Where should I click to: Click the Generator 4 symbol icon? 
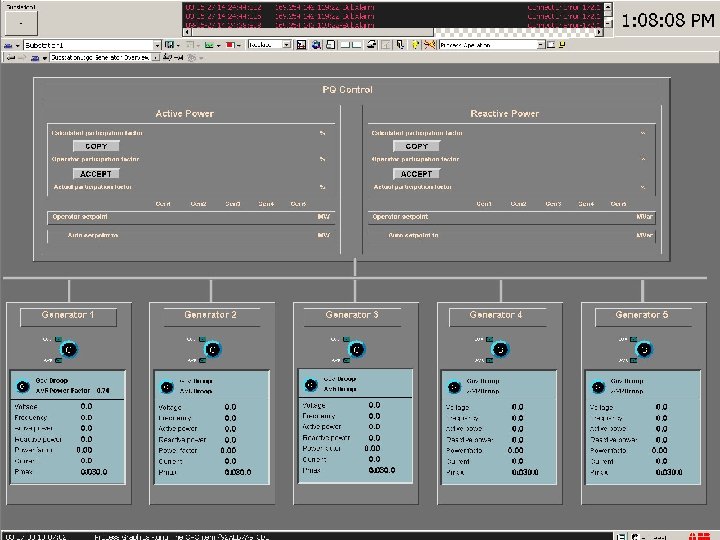500,349
